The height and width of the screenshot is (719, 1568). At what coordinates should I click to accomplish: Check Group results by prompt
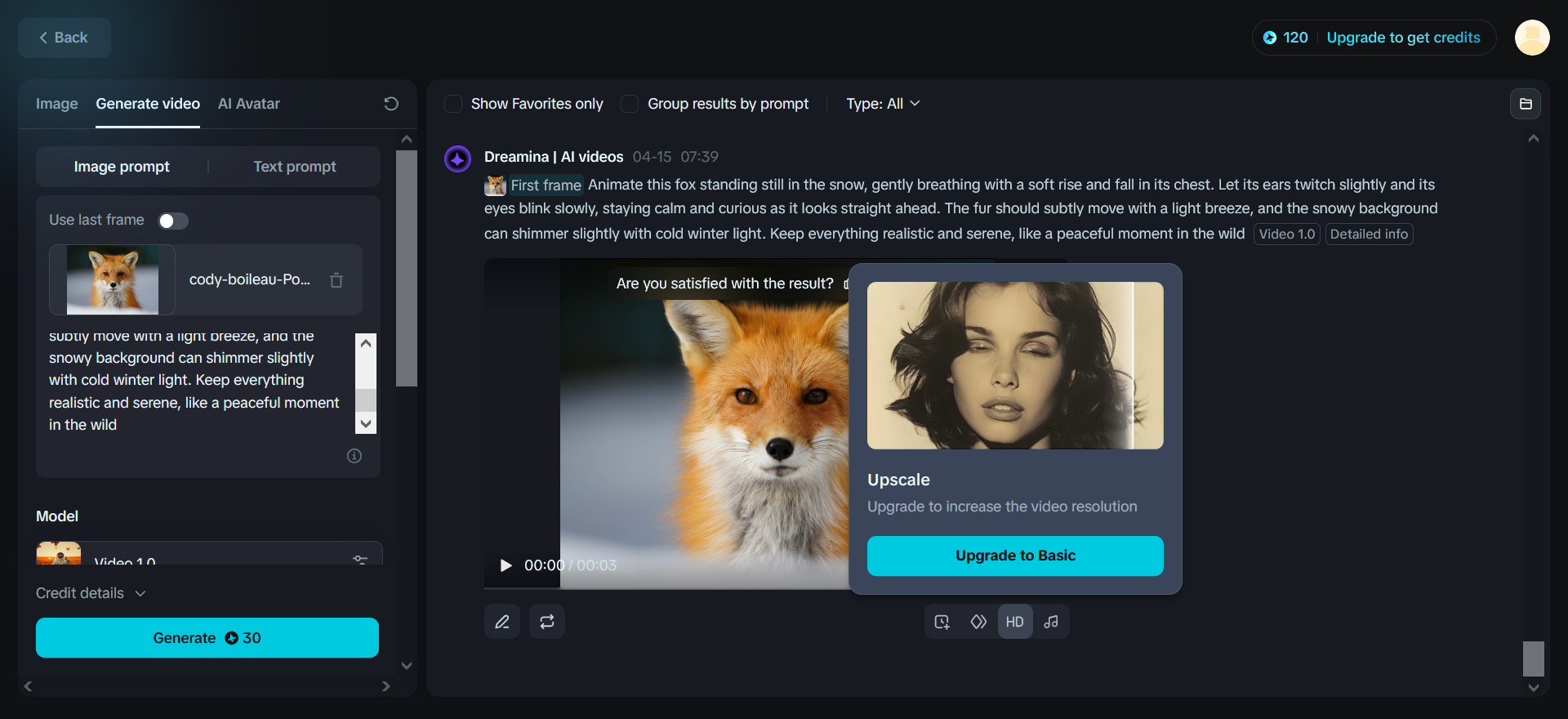(x=630, y=104)
